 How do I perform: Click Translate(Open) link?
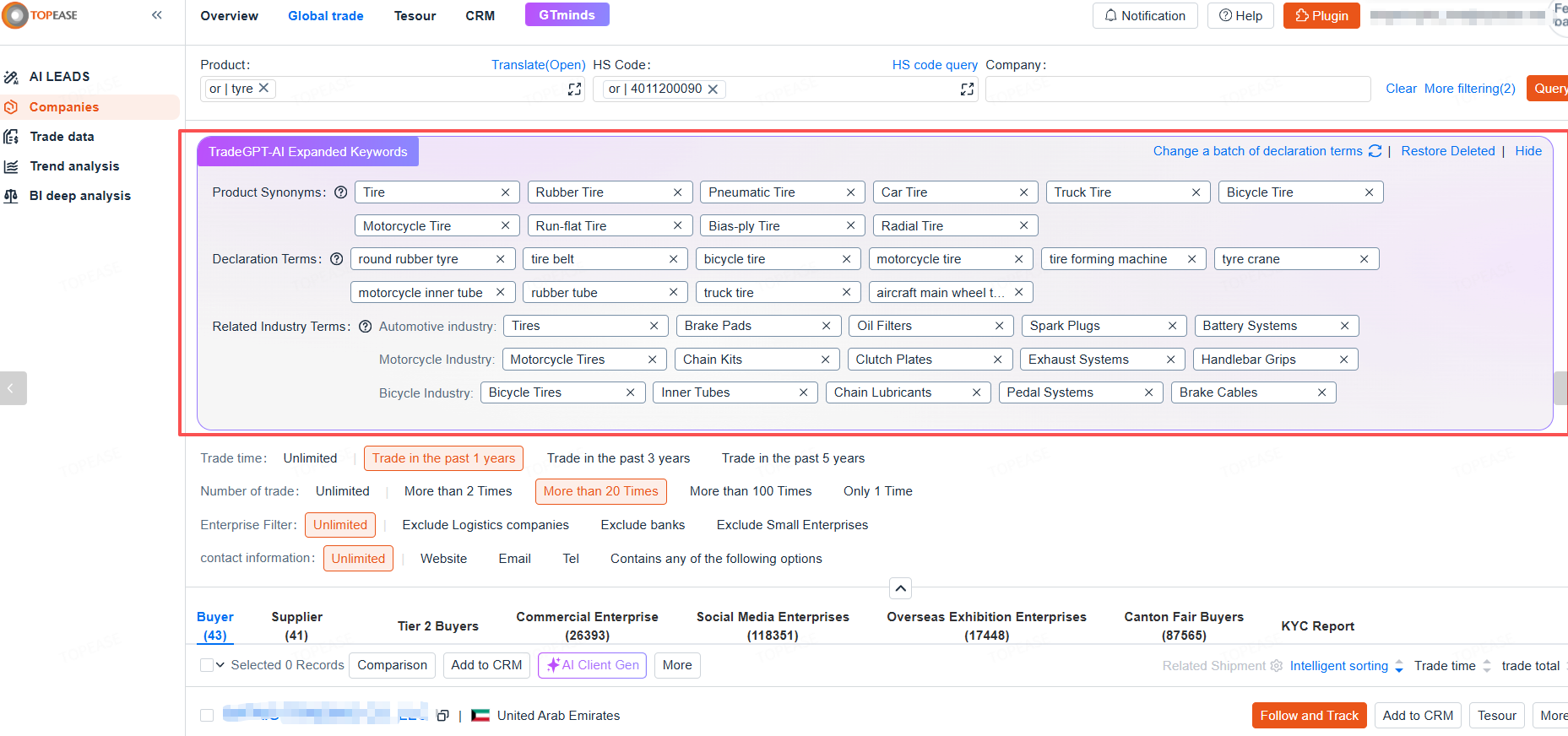[x=539, y=65]
